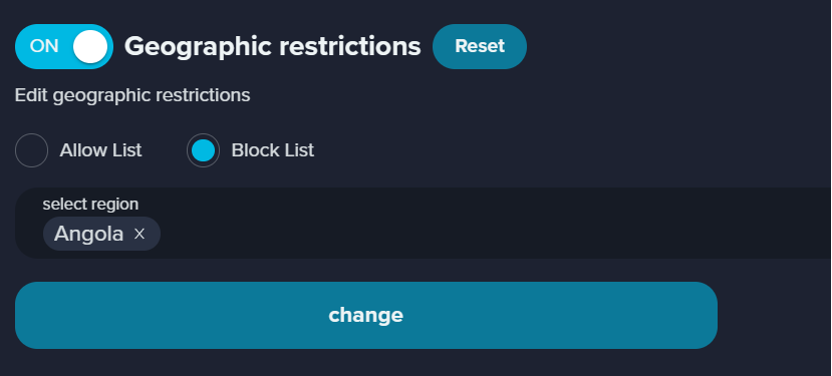The image size is (832, 376).
Task: Delete the Angola tag via its cross
Action: 139,234
